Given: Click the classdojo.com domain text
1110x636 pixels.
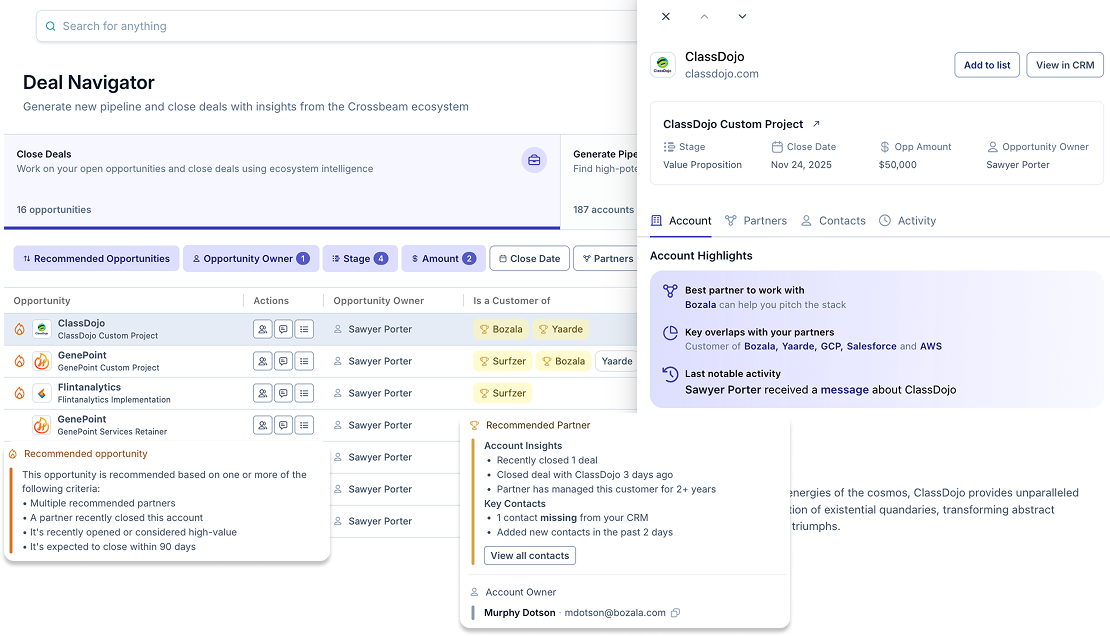Looking at the screenshot, I should (x=721, y=74).
